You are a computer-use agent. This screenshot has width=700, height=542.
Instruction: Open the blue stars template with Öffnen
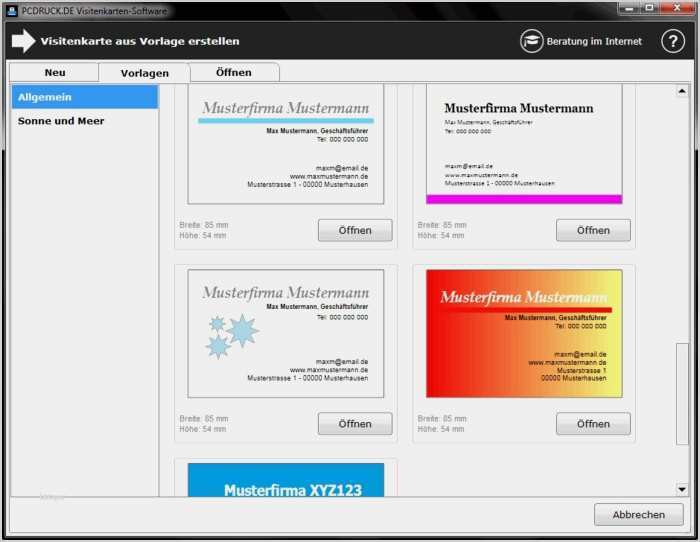coord(355,423)
